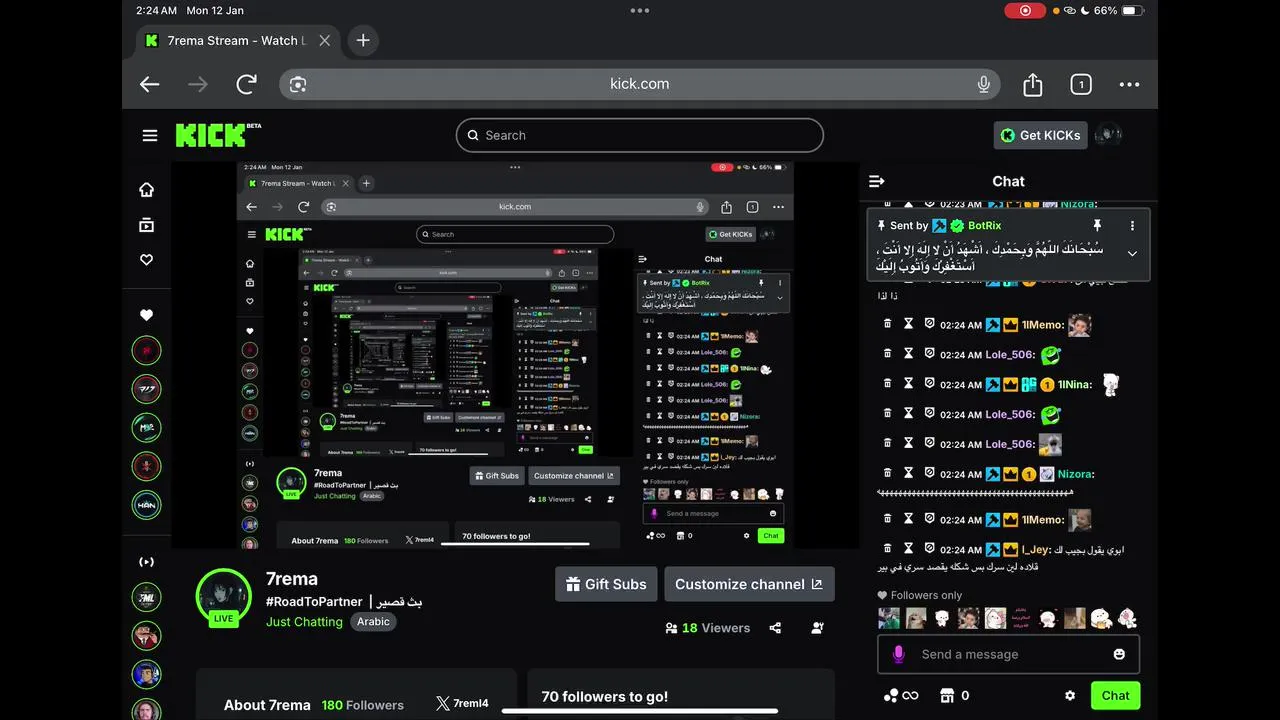1280x720 pixels.
Task: Timeout l_Jey using the hourglass icon
Action: point(909,549)
